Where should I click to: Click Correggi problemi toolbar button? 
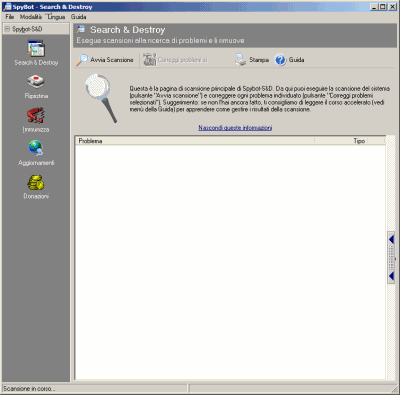point(175,60)
